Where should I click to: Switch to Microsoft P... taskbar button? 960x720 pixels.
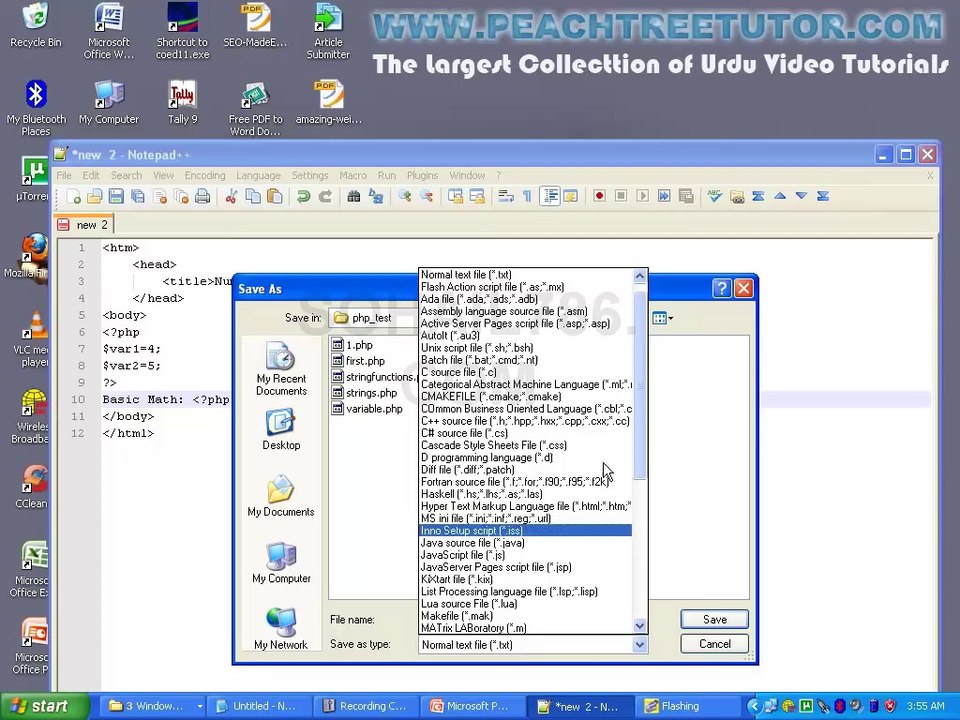pos(472,706)
